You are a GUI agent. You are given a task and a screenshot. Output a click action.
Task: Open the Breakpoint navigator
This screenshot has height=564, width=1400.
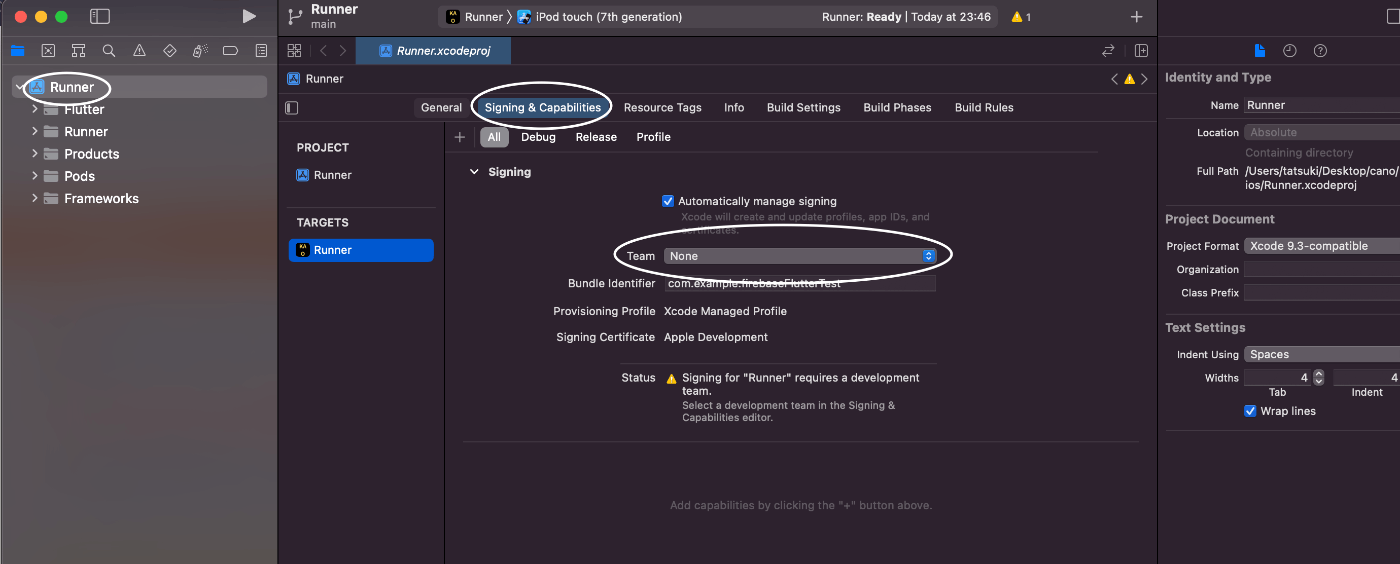coord(230,50)
